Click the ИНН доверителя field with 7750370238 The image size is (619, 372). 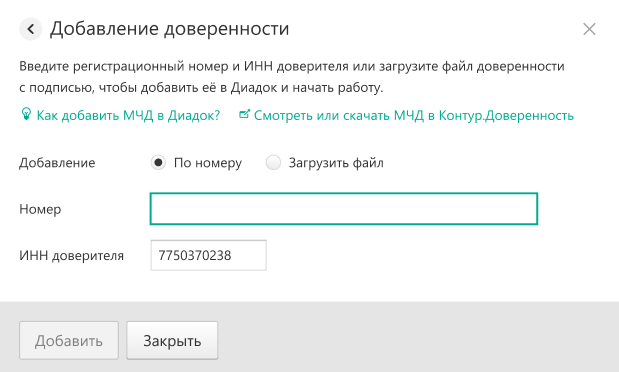click(x=208, y=256)
